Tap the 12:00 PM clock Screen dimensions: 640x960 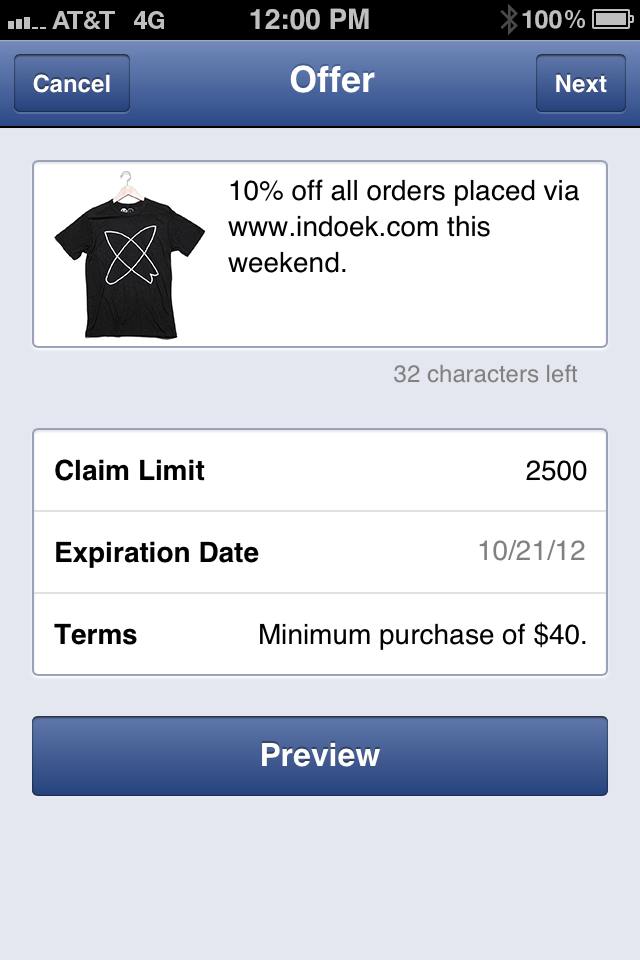(x=310, y=19)
